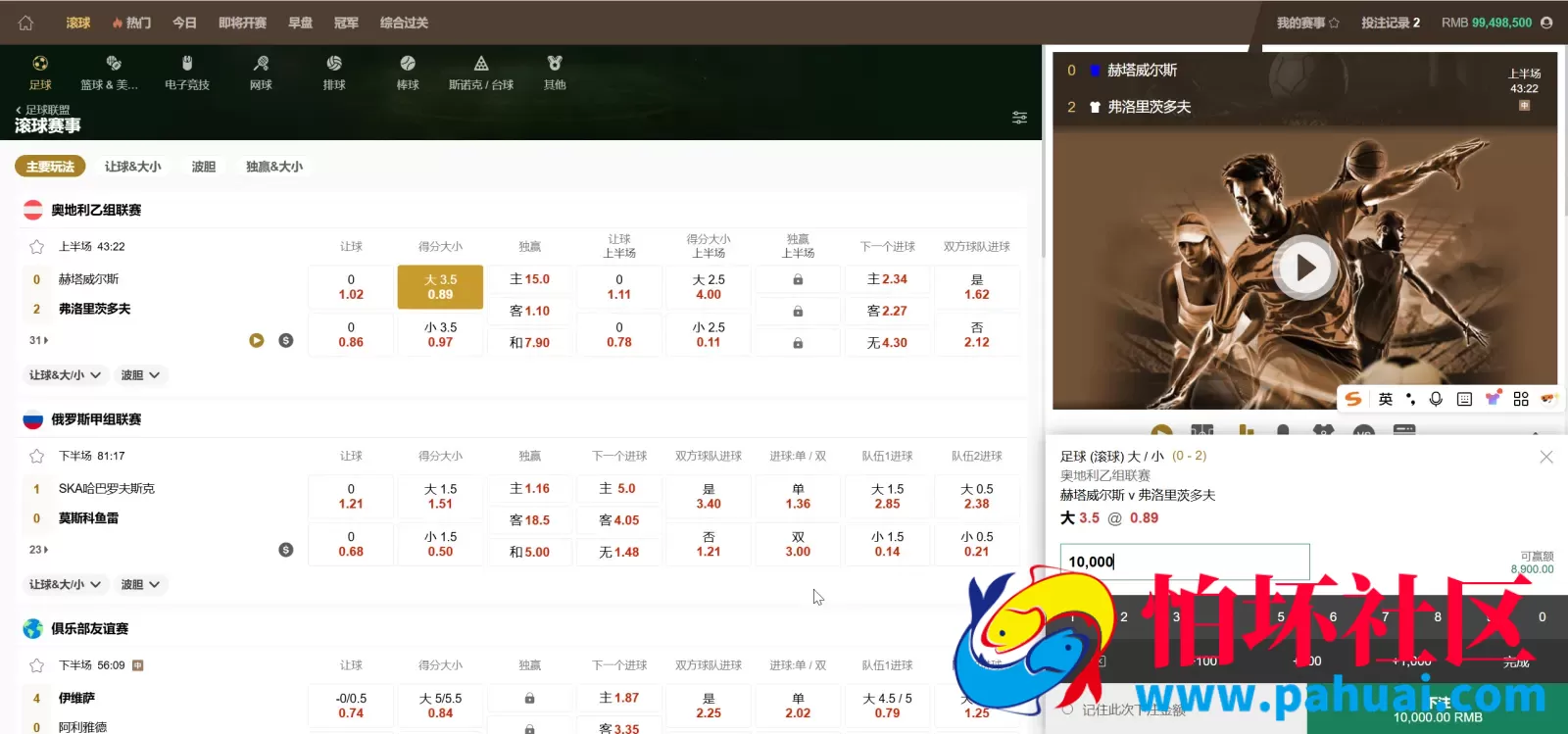The height and width of the screenshot is (734, 1568).
Task: Click the Sogou input method S logo
Action: pos(1353,399)
